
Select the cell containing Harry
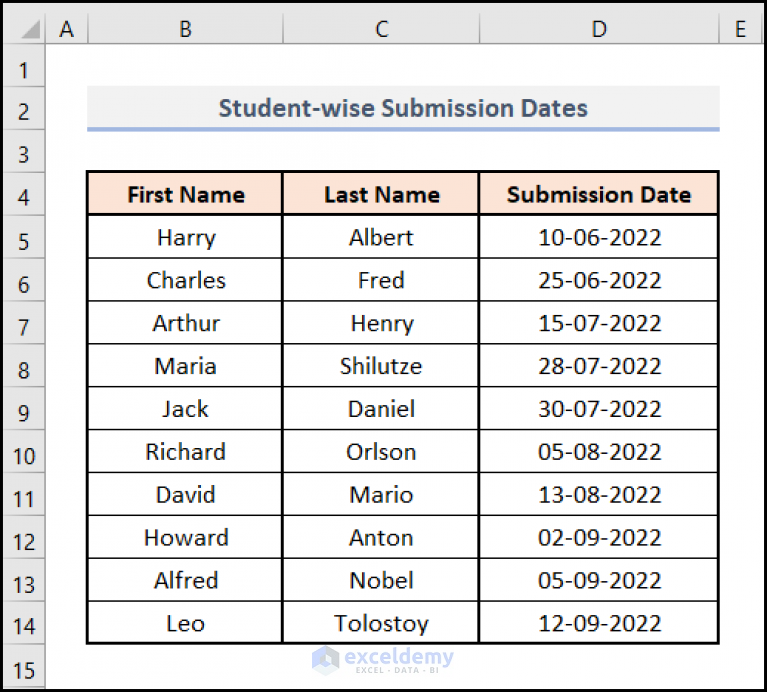(x=185, y=237)
